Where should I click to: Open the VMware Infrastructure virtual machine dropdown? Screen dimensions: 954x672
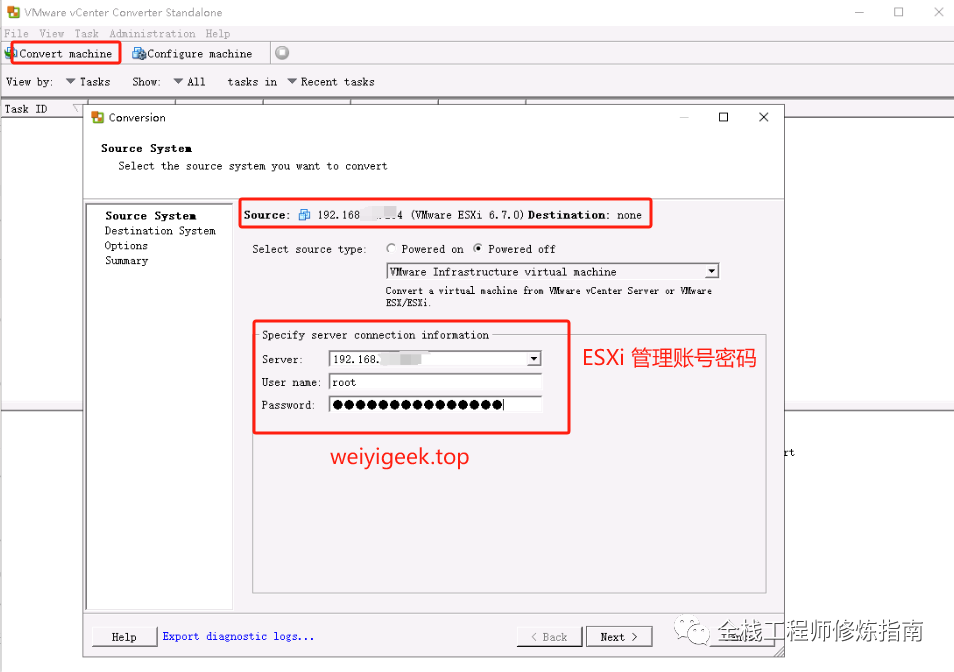[552, 271]
